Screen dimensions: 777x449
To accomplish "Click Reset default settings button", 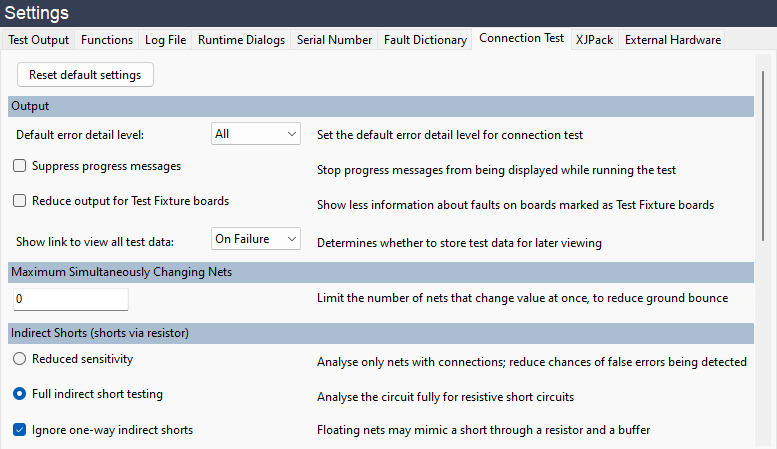I will (x=85, y=75).
